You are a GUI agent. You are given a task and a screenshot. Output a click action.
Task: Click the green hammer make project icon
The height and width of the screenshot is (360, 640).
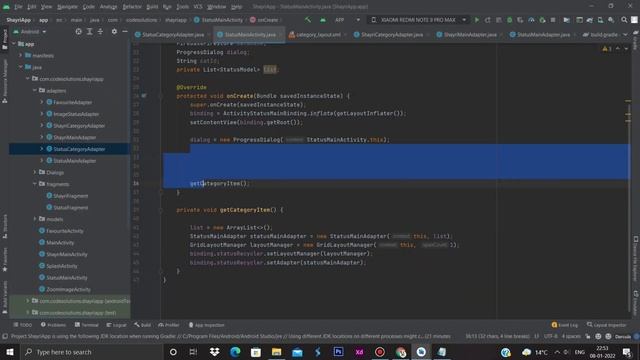308,20
